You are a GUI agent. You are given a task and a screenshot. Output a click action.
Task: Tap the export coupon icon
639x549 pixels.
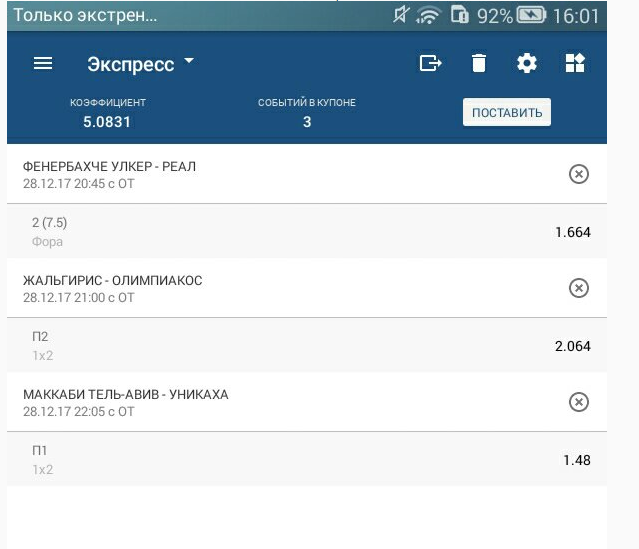(430, 63)
